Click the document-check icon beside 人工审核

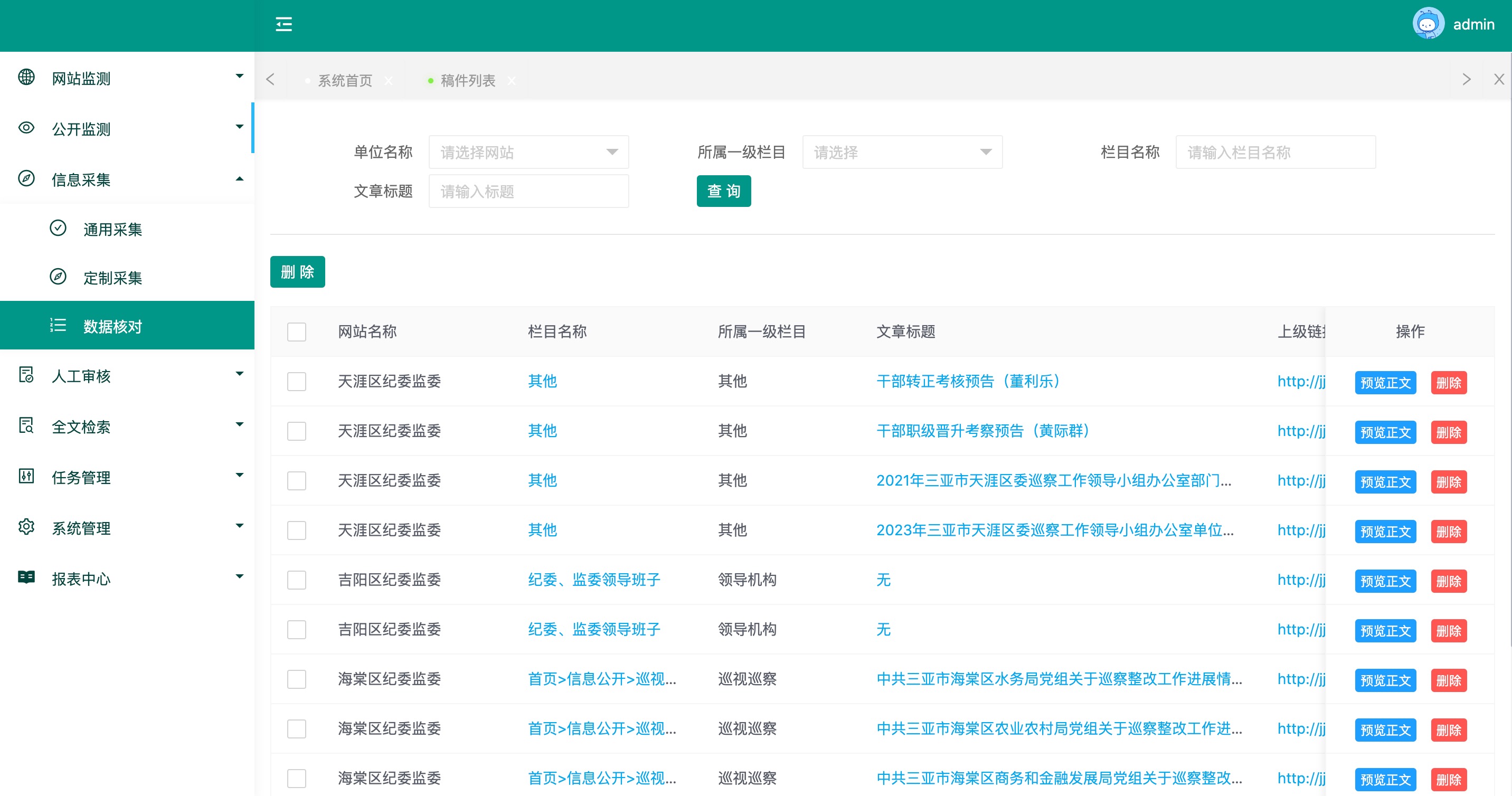click(26, 375)
